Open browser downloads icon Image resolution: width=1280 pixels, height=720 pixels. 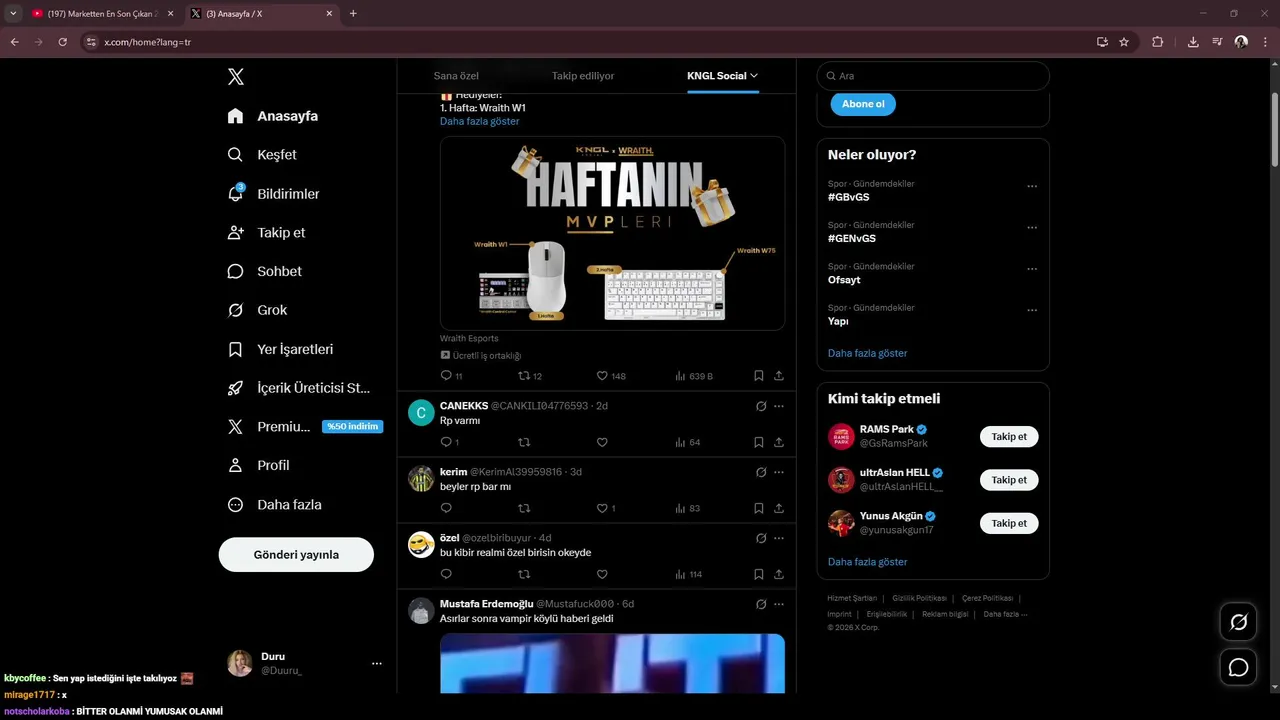1193,42
